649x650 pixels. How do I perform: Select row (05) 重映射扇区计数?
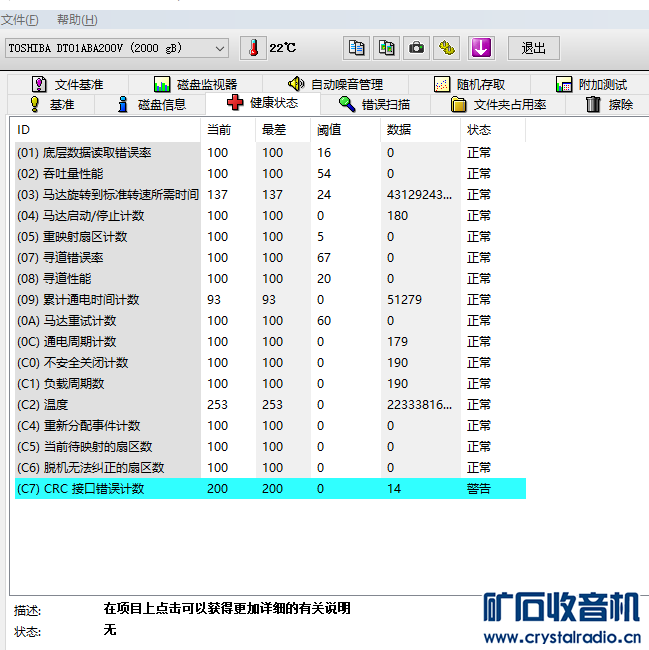tap(270, 237)
